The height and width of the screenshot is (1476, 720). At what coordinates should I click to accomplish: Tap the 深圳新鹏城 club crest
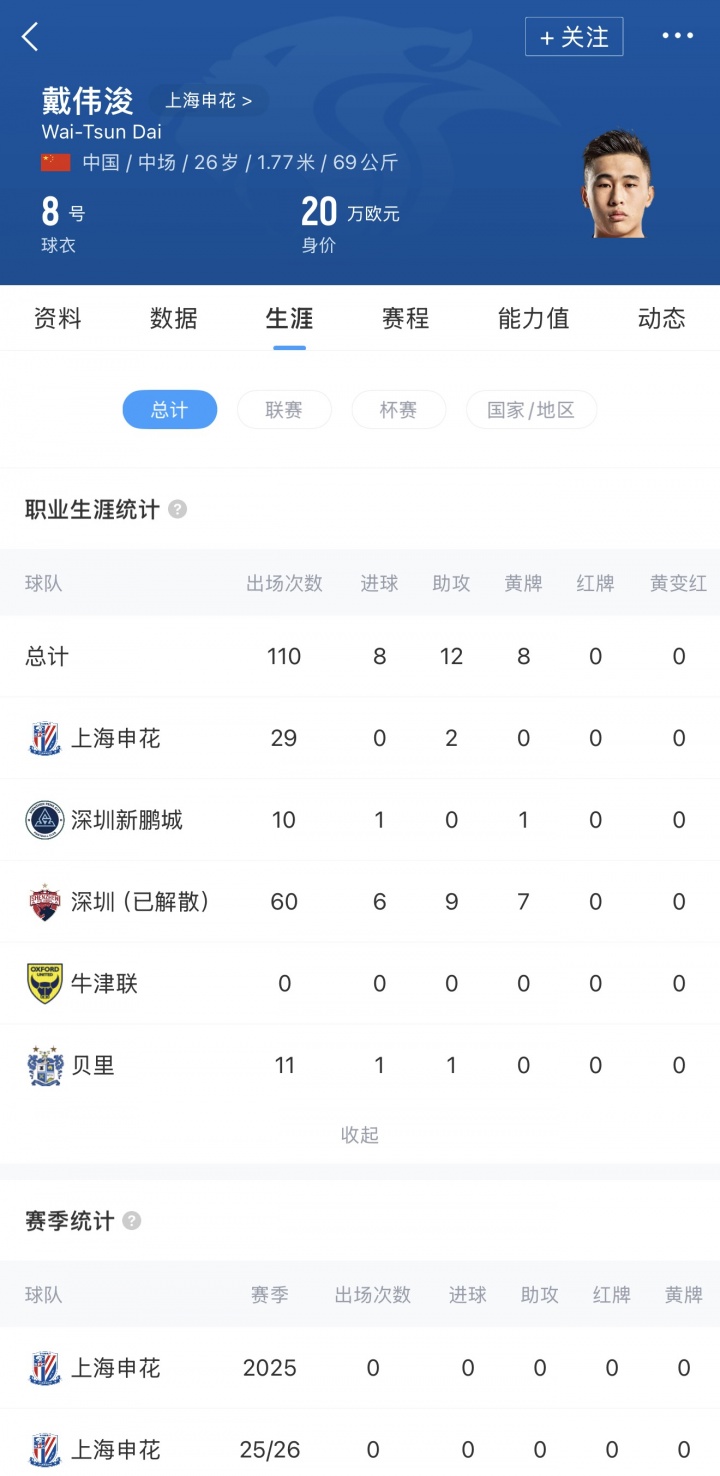(45, 821)
